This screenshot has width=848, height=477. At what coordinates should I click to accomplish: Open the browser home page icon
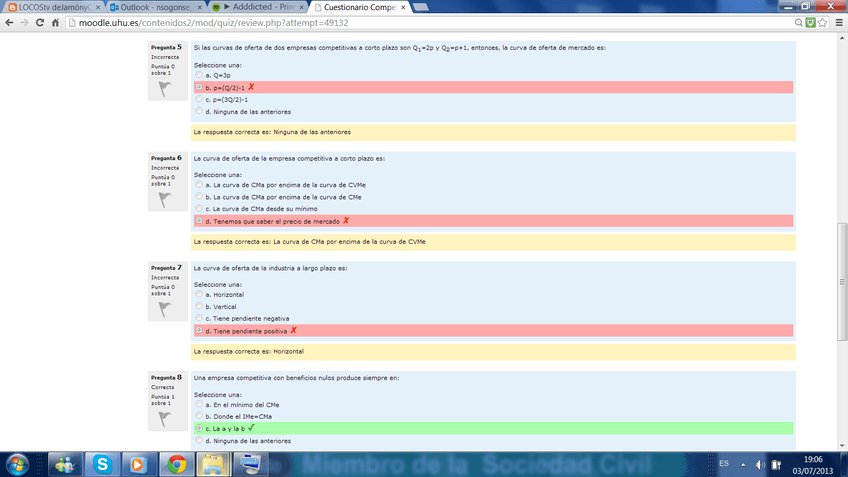pos(55,23)
